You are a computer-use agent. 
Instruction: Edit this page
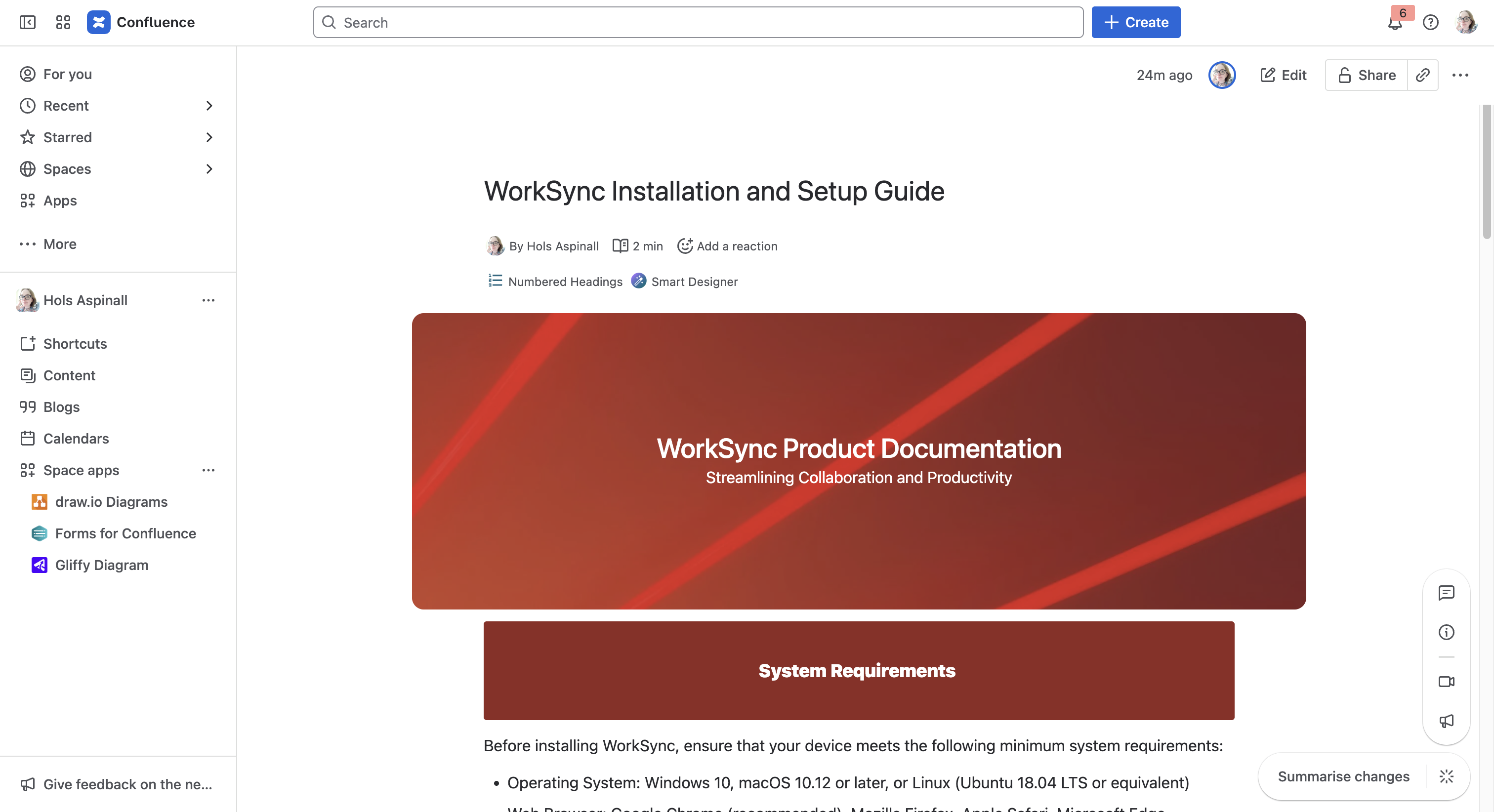[x=1283, y=75]
